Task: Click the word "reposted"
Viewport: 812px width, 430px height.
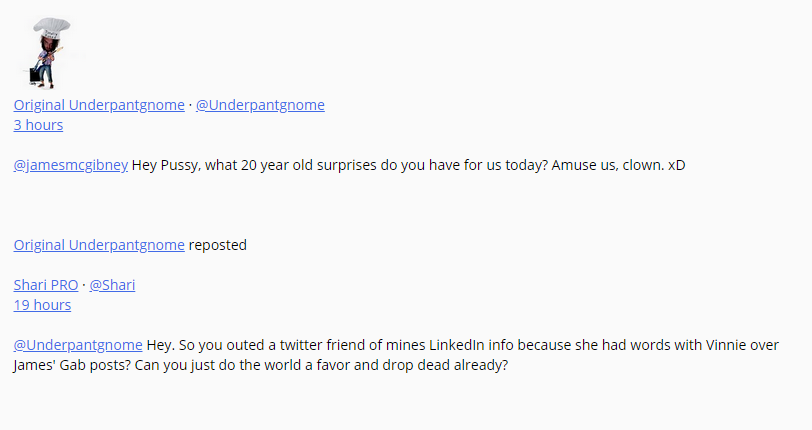Action: tap(218, 245)
